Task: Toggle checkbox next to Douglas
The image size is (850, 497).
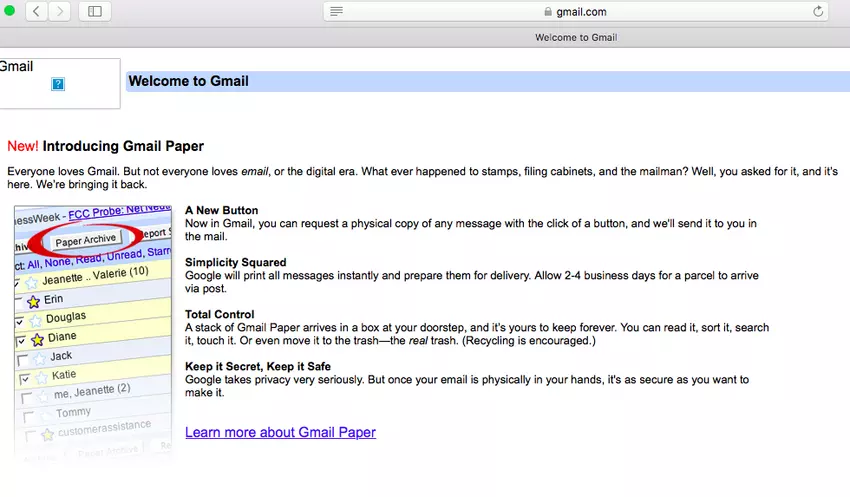Action: (x=20, y=322)
